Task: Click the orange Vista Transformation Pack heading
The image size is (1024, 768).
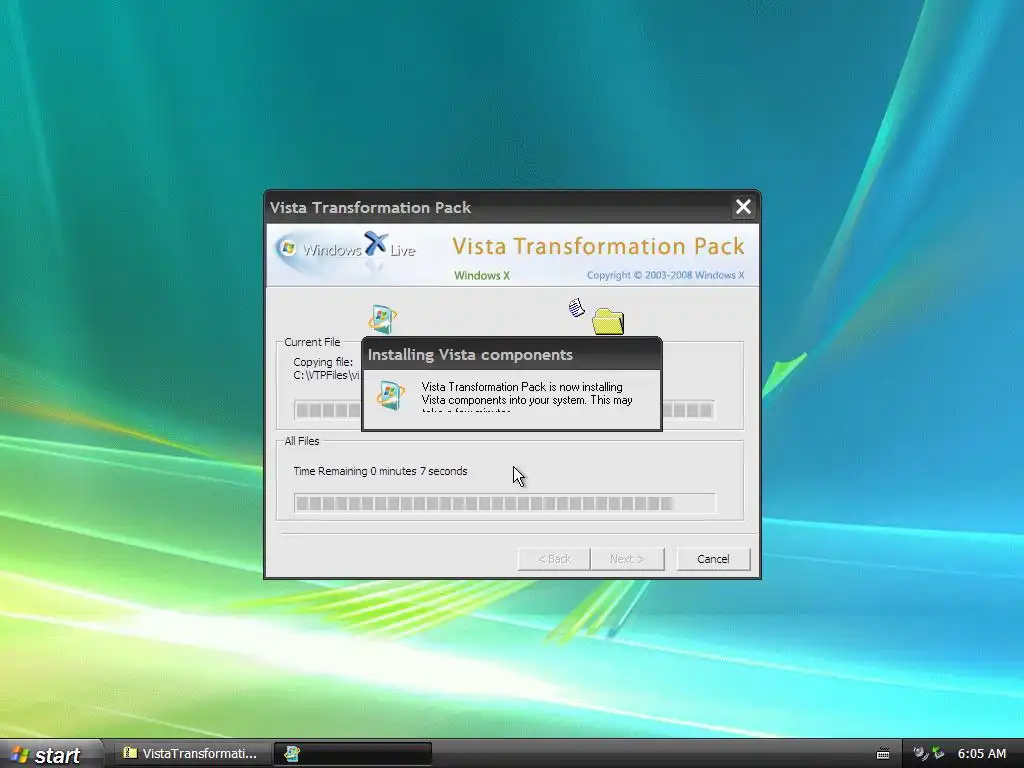Action: (x=598, y=246)
